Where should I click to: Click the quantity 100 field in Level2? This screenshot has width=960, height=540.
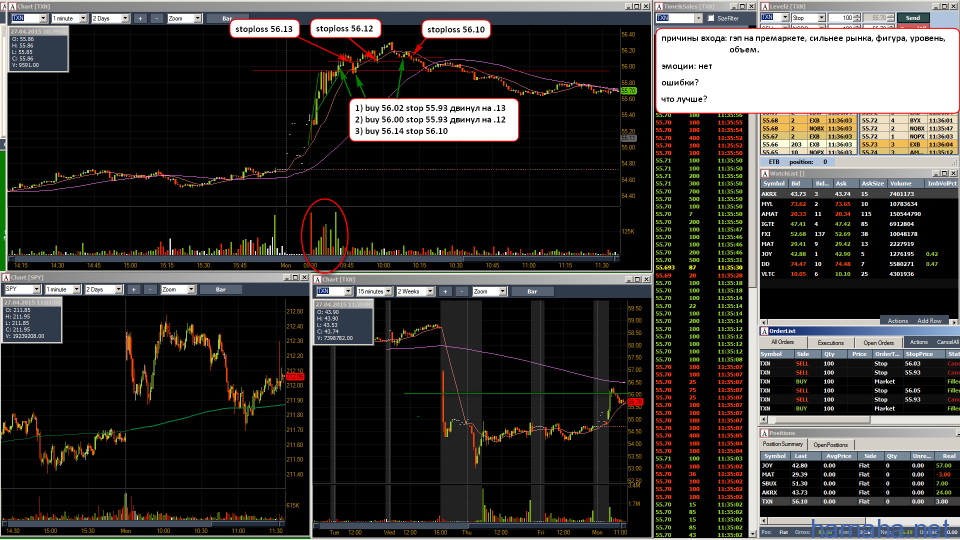(x=841, y=18)
